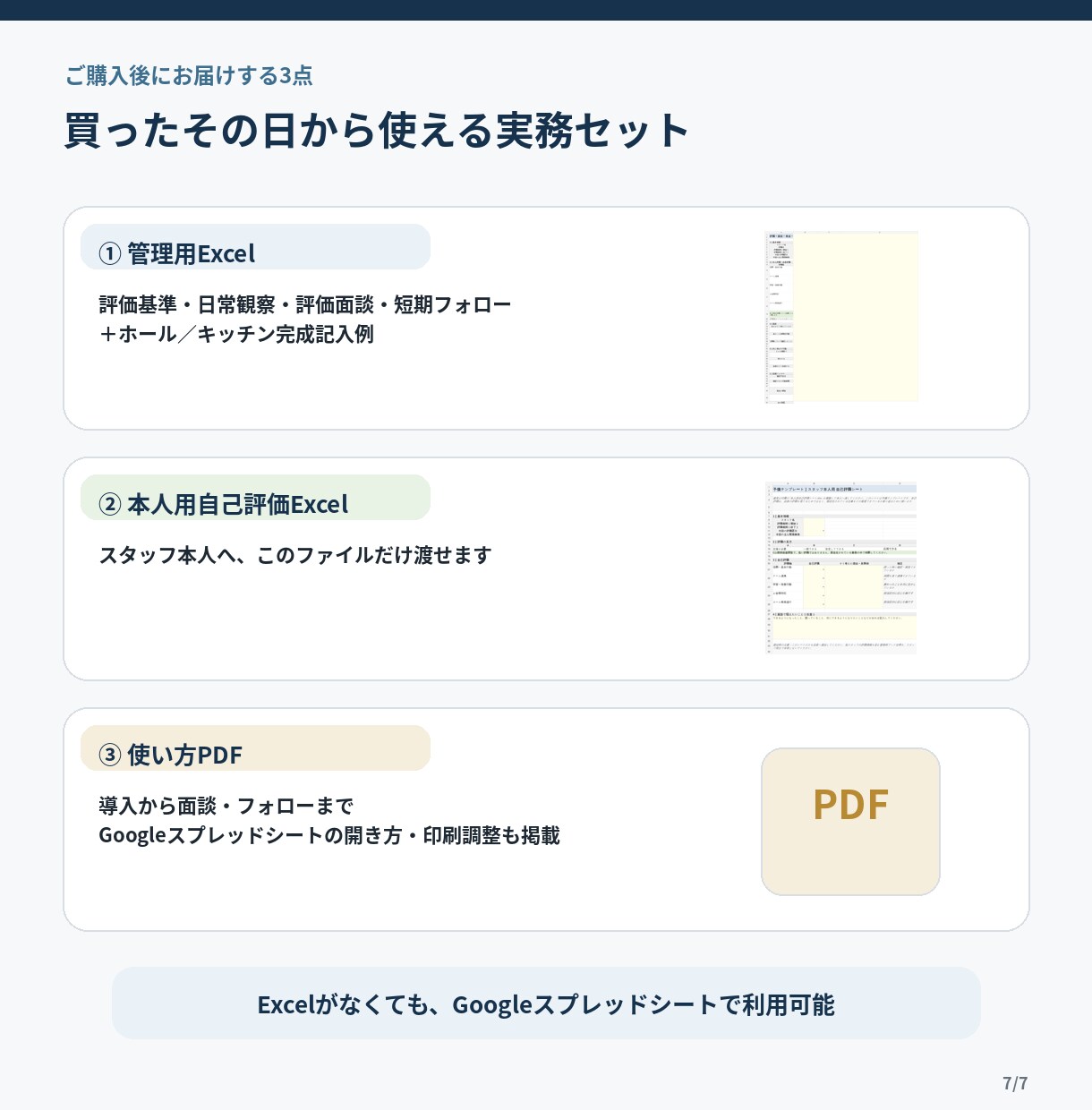
Task: Click text Googleスプレッドシートの開き方・印刷調整も掲載
Action: pos(329,835)
